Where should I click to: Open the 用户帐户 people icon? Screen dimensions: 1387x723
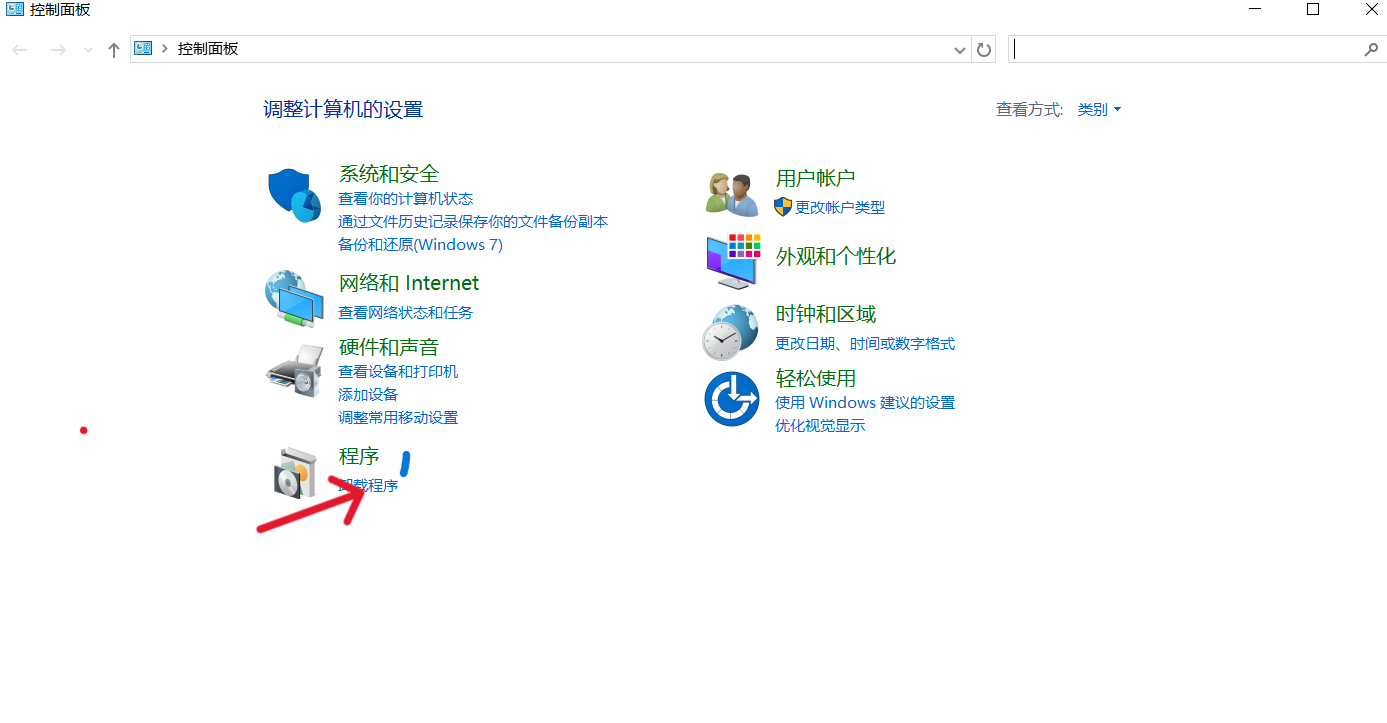coord(732,193)
